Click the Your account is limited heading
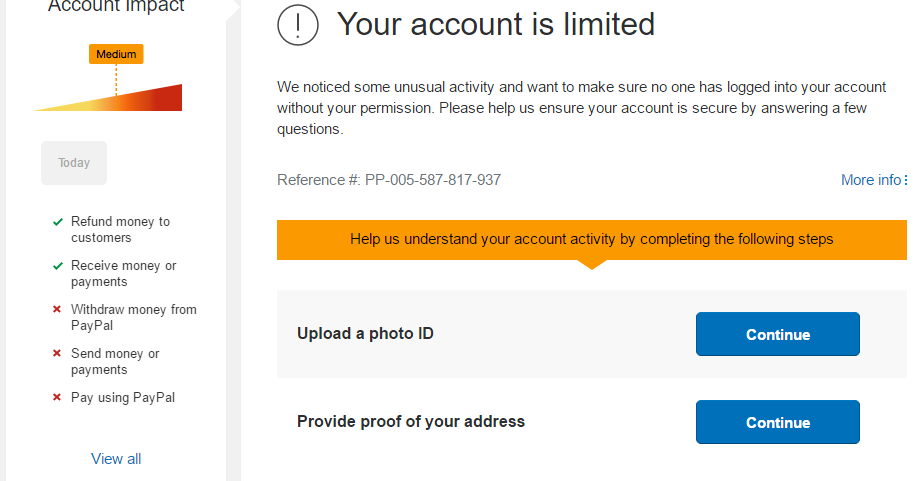This screenshot has width=920, height=481. [x=495, y=24]
